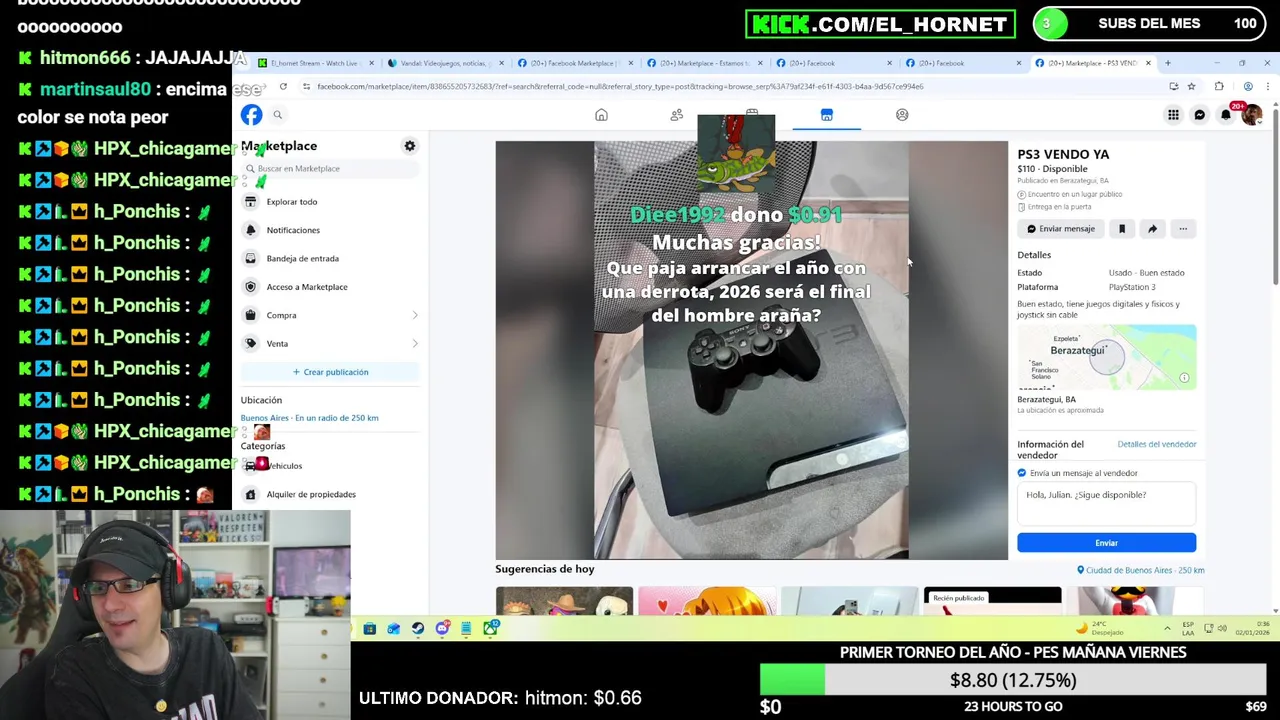
Task: Select Alquiler de propiedades category
Action: [x=329, y=494]
